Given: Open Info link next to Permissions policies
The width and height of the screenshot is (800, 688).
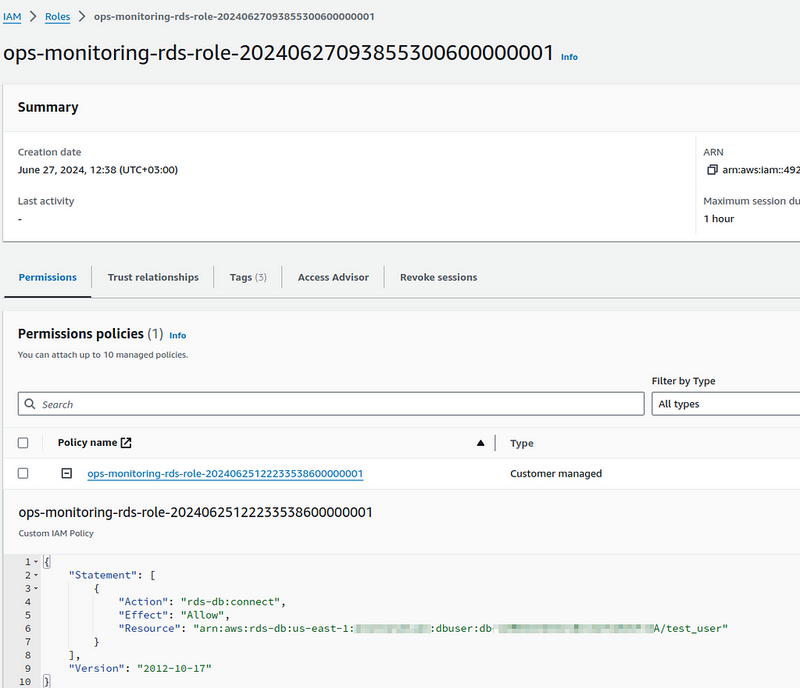Looking at the screenshot, I should pyautogui.click(x=177, y=335).
